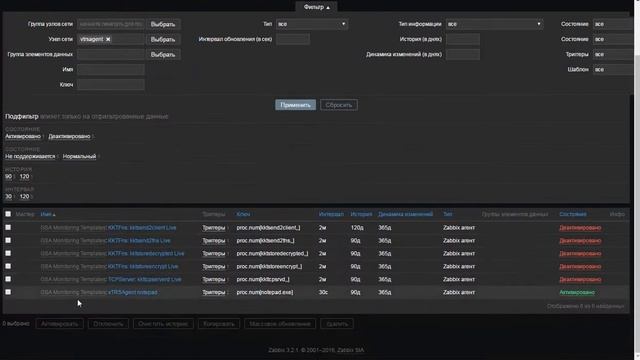The height and width of the screenshot is (360, 640).
Task: Check the kktsend2fns Live item row
Action: click(x=8, y=240)
